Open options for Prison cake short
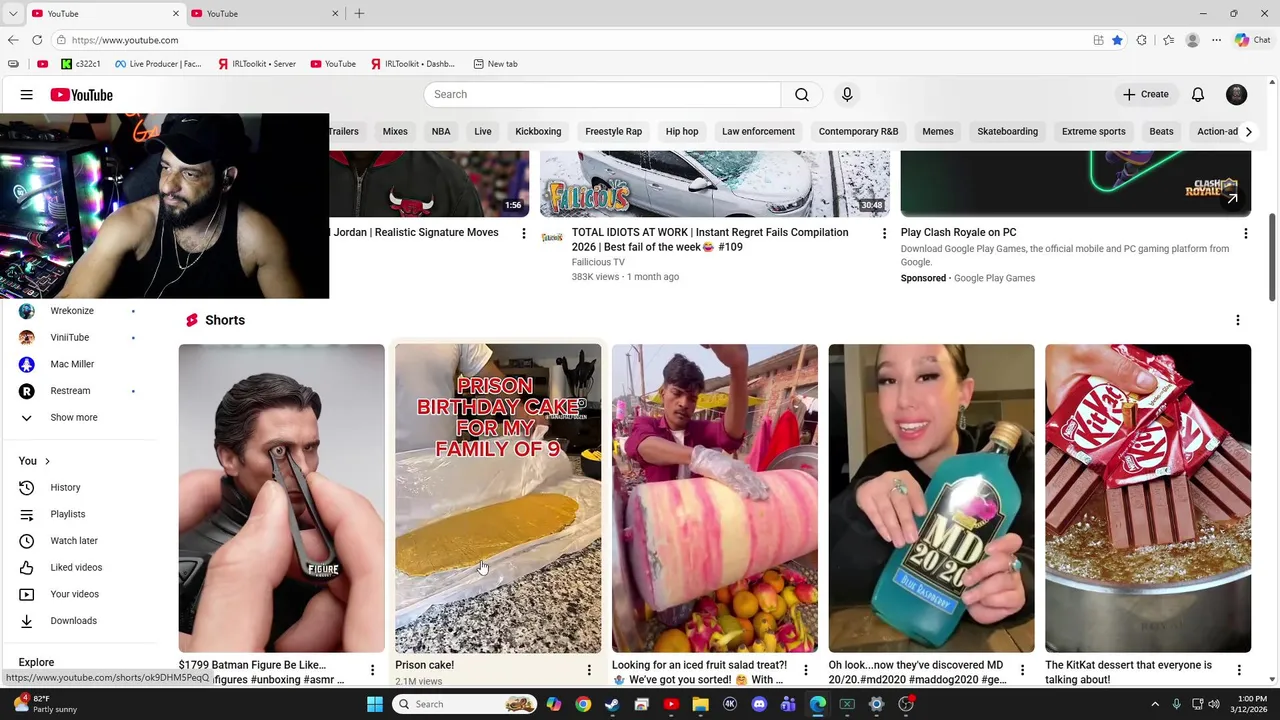This screenshot has height=720, width=1280. [x=589, y=670]
